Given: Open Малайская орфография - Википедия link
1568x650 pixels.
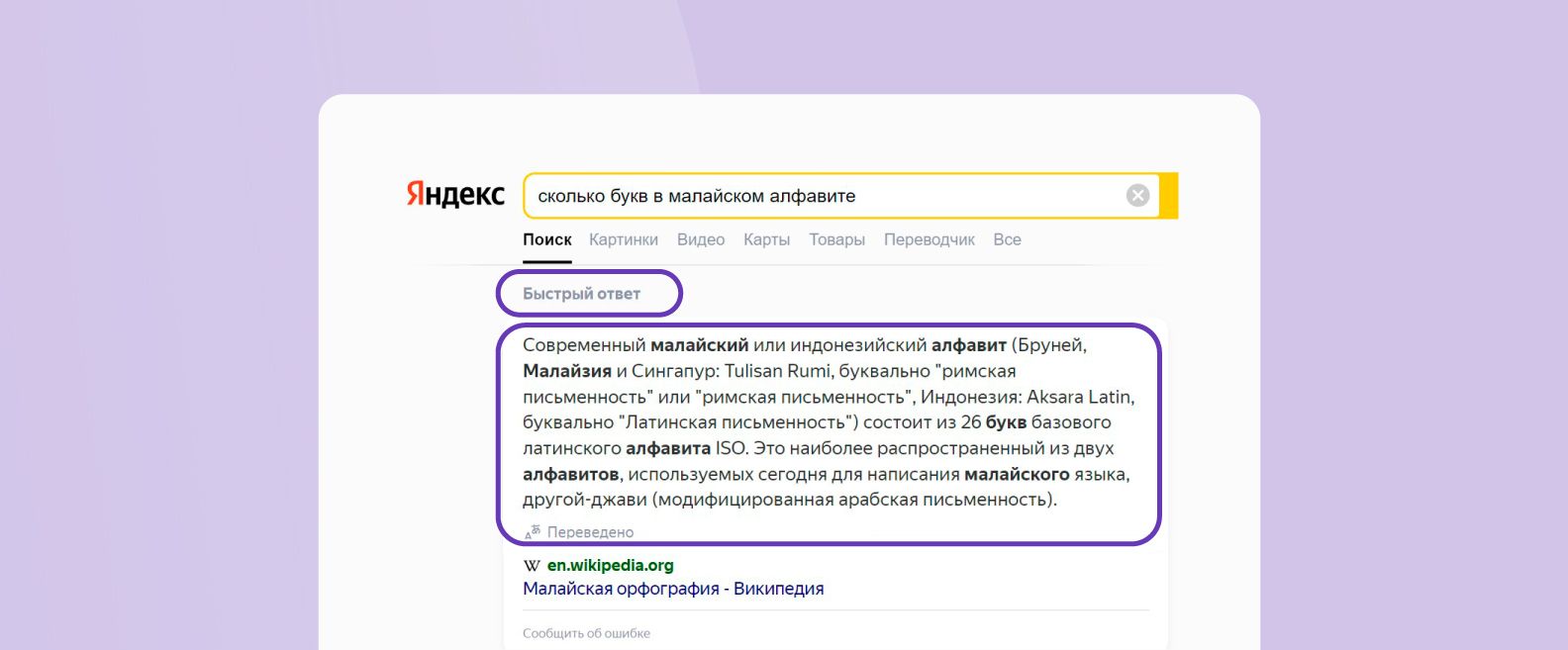Looking at the screenshot, I should point(673,589).
